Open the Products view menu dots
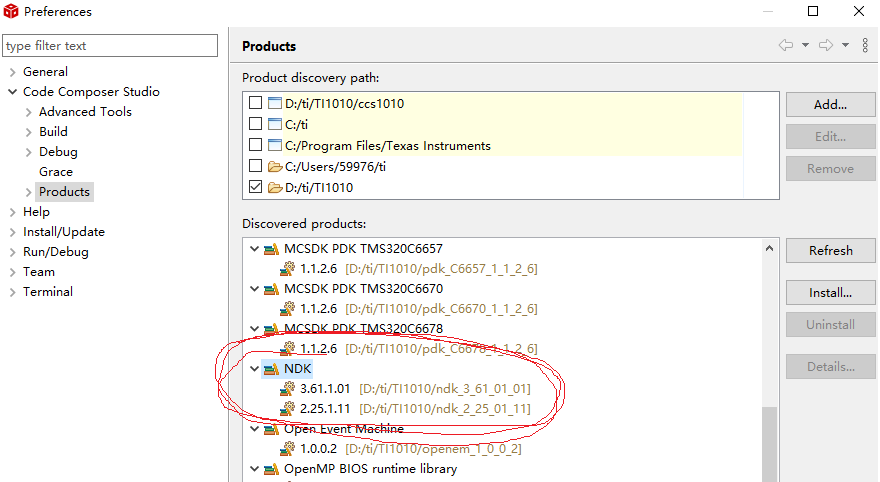Image resolution: width=880 pixels, height=482 pixels. [865, 45]
